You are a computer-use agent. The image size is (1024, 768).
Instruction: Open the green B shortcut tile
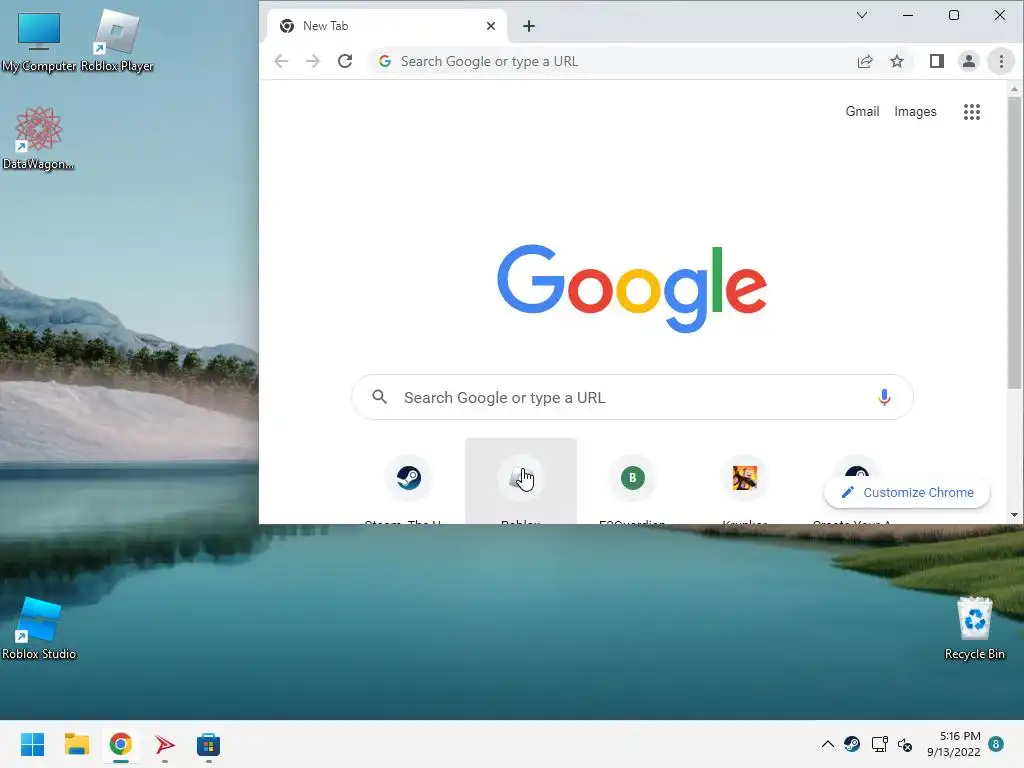[632, 482]
